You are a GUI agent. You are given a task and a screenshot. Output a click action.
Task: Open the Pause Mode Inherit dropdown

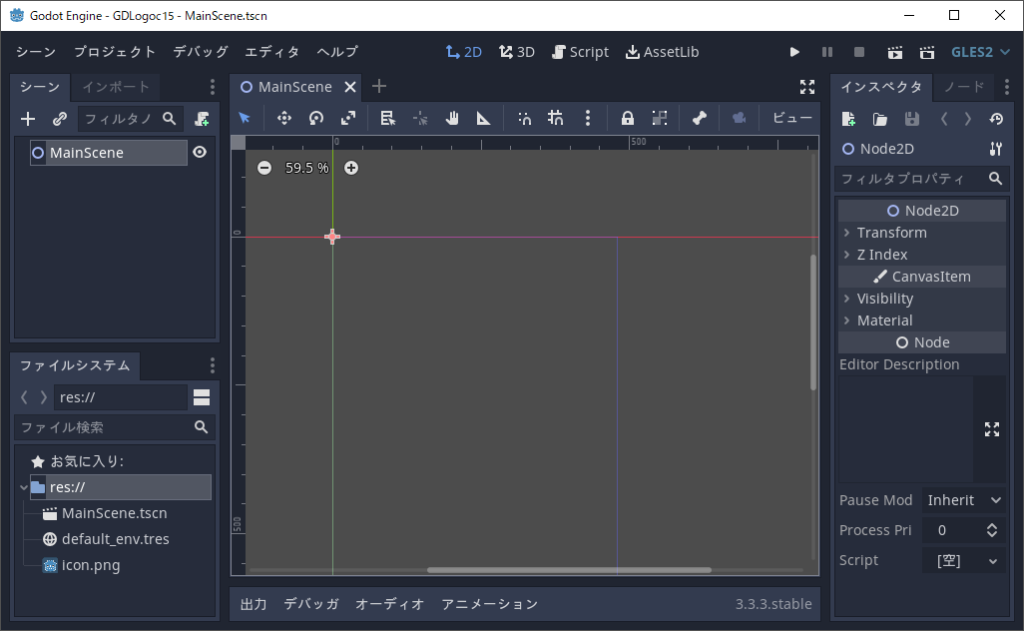click(964, 500)
